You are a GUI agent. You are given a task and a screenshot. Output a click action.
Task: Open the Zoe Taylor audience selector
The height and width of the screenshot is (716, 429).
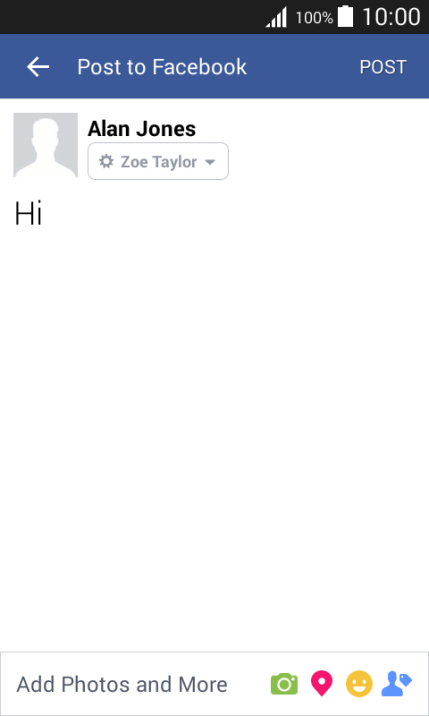click(158, 161)
